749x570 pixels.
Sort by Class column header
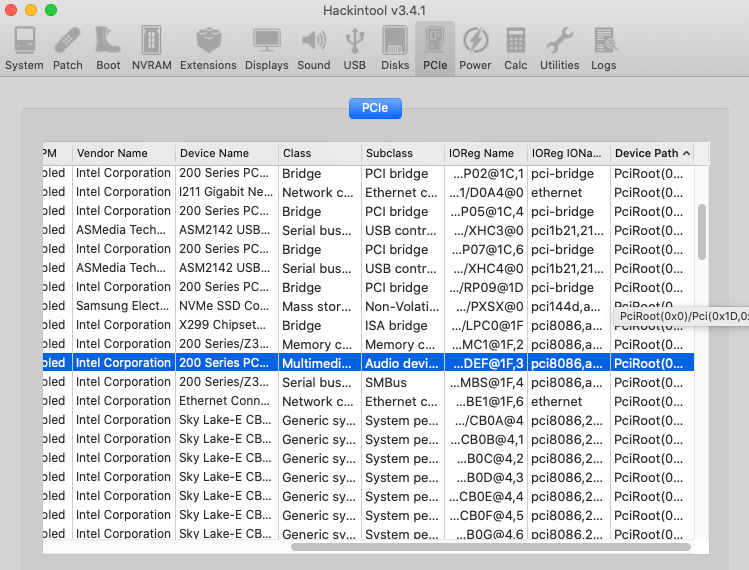click(x=320, y=153)
